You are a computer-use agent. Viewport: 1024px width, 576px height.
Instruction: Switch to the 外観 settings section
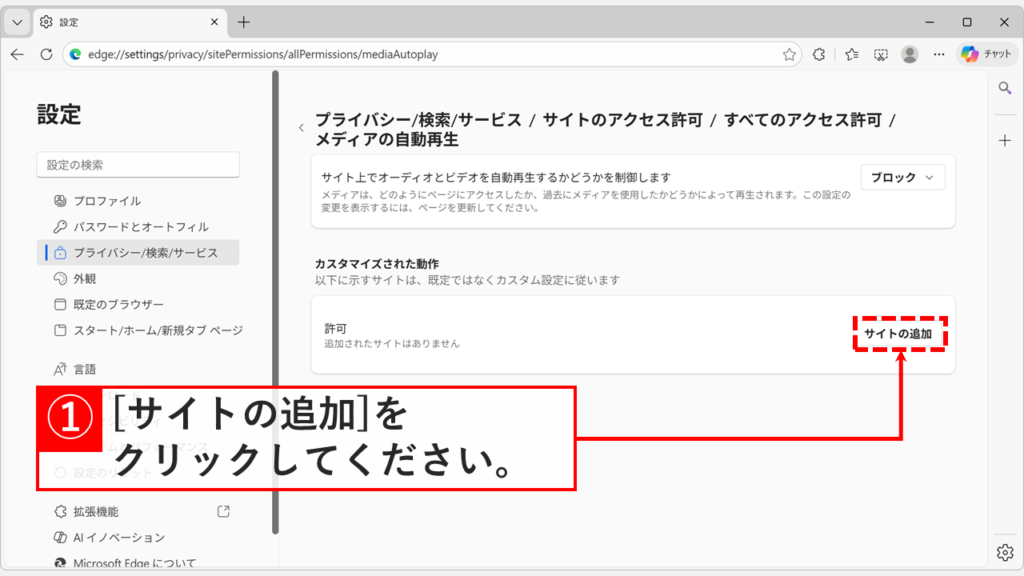(94, 277)
